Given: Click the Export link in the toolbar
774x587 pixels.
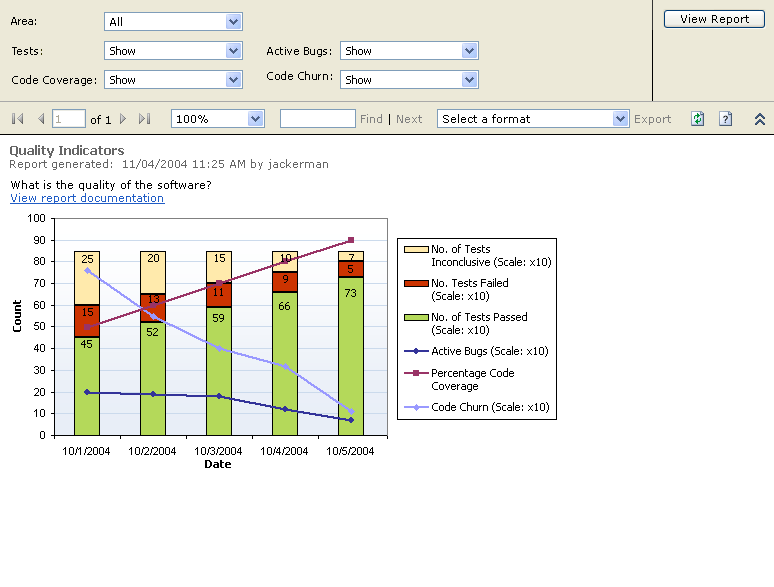Looking at the screenshot, I should click(x=652, y=119).
